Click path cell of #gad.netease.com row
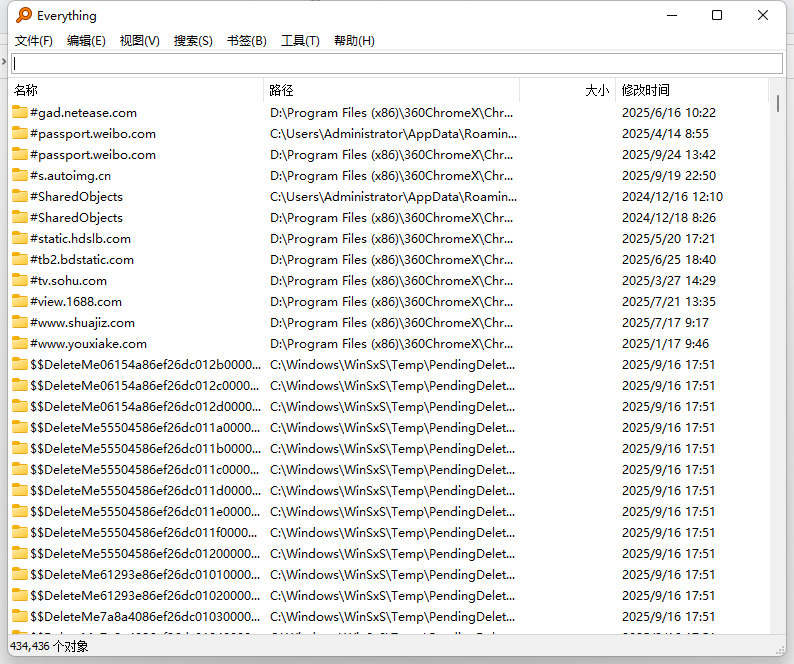Image resolution: width=794 pixels, height=664 pixels. point(391,112)
